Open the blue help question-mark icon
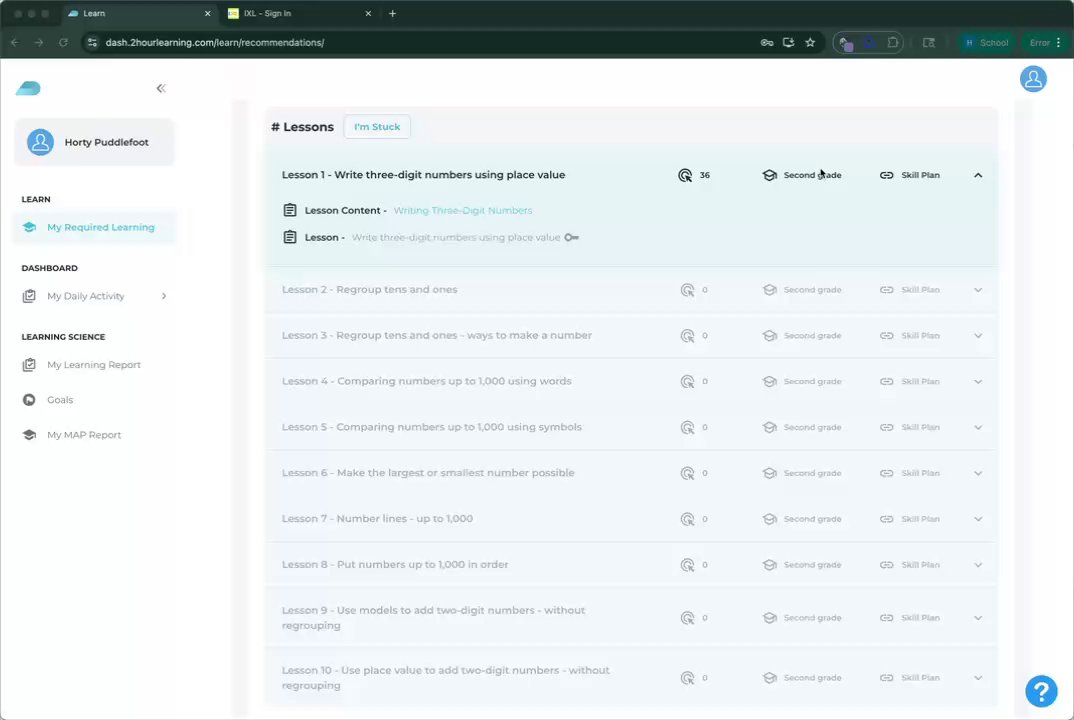Screen dimensions: 1074x720 (1041, 690)
